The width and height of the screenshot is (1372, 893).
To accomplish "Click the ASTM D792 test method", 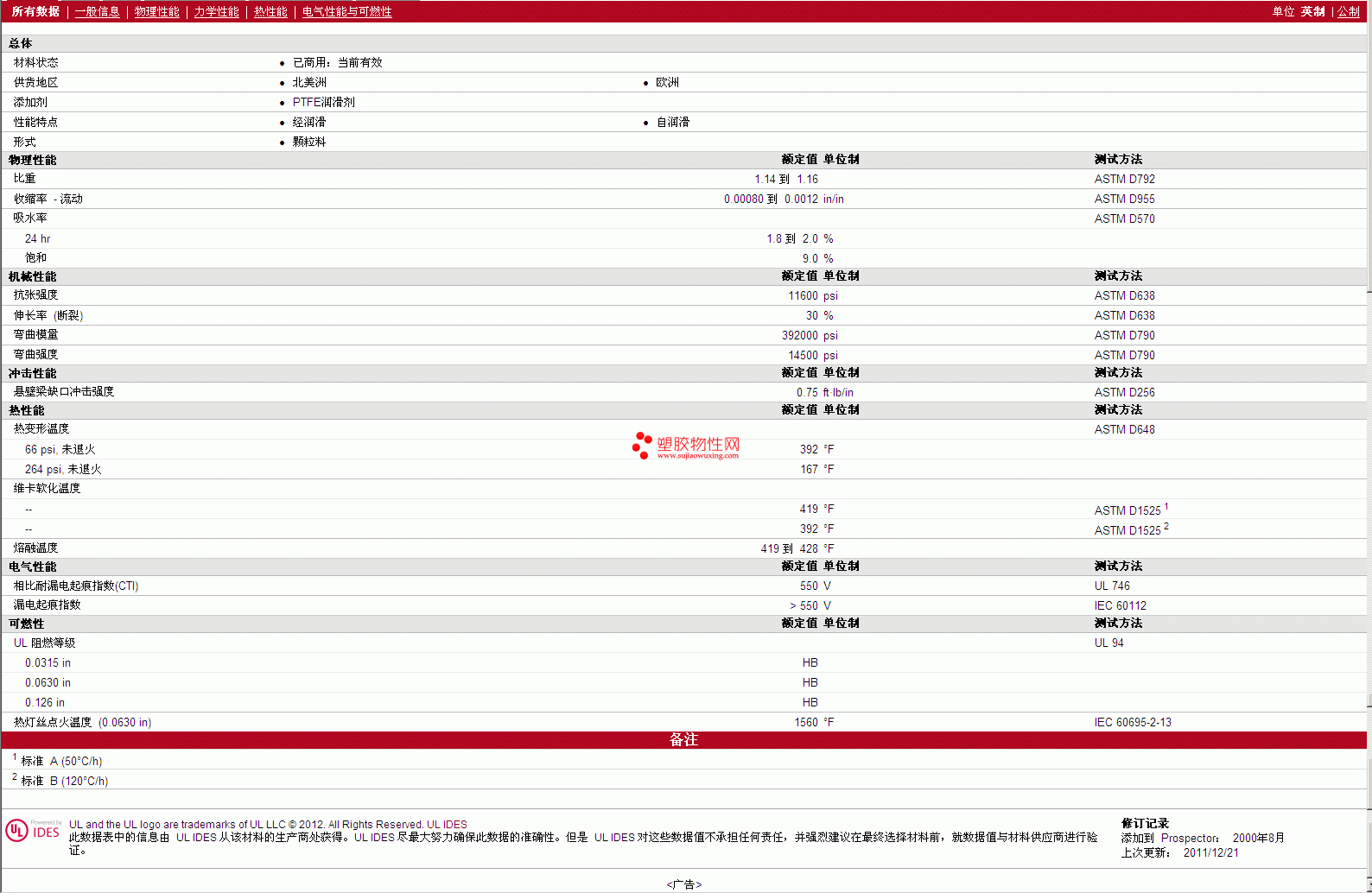I will pos(1124,179).
